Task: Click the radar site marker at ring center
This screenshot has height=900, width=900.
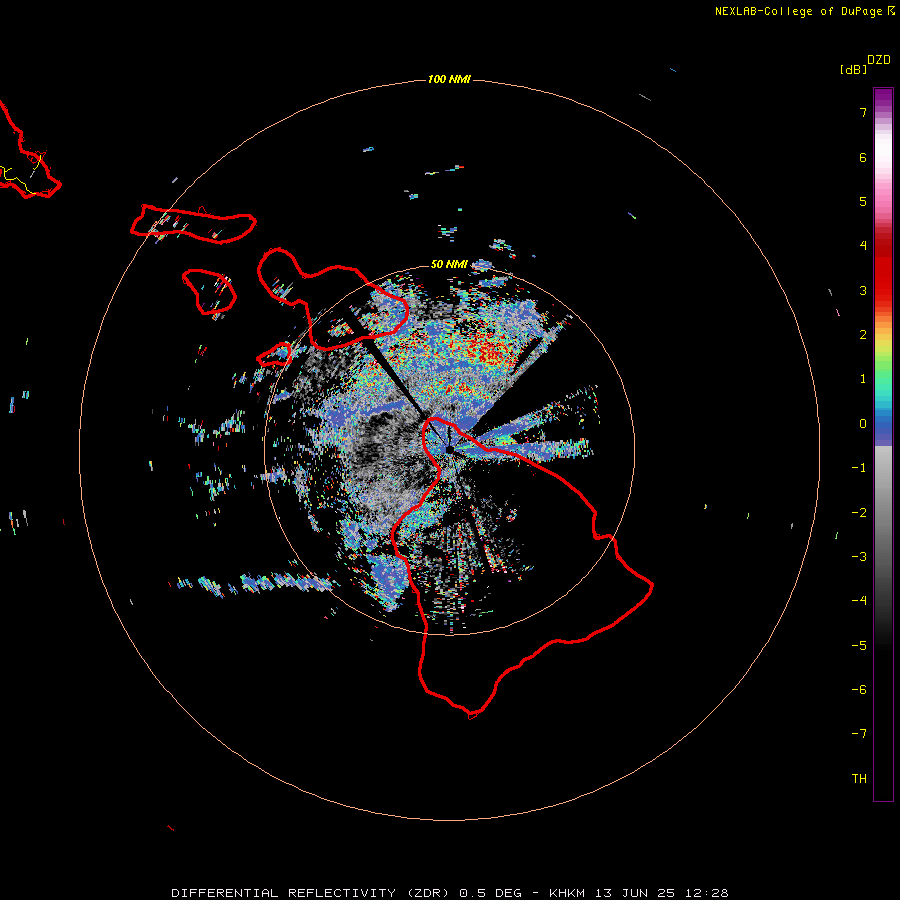Action: 449,449
